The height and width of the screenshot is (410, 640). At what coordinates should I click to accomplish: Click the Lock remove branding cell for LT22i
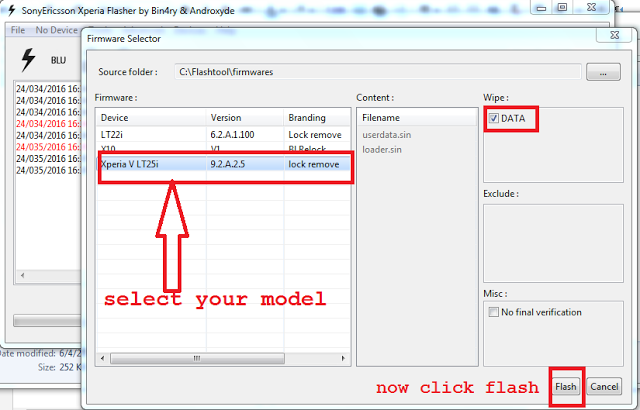click(x=315, y=135)
